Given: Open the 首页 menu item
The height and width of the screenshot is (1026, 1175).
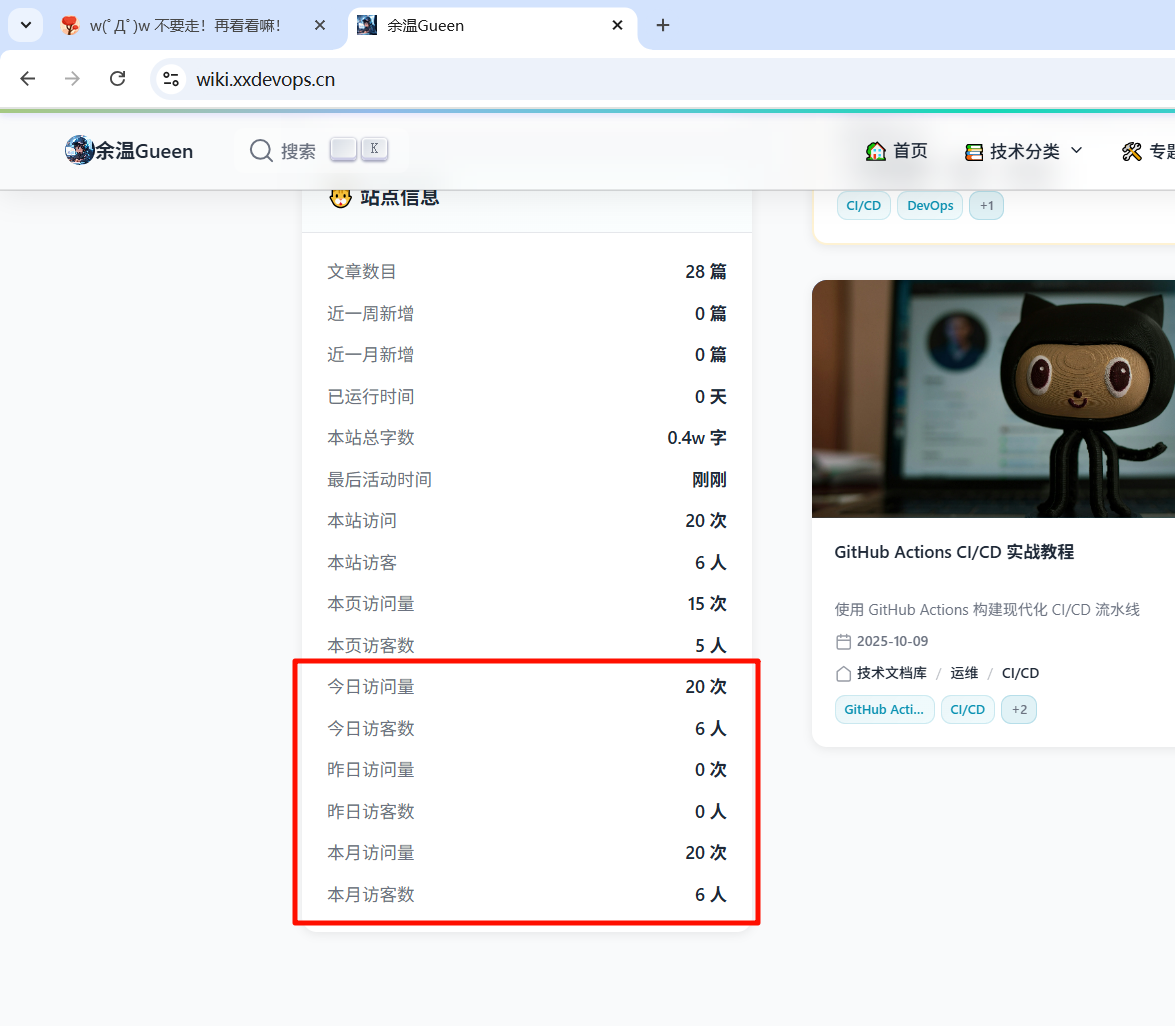Looking at the screenshot, I should 909,151.
